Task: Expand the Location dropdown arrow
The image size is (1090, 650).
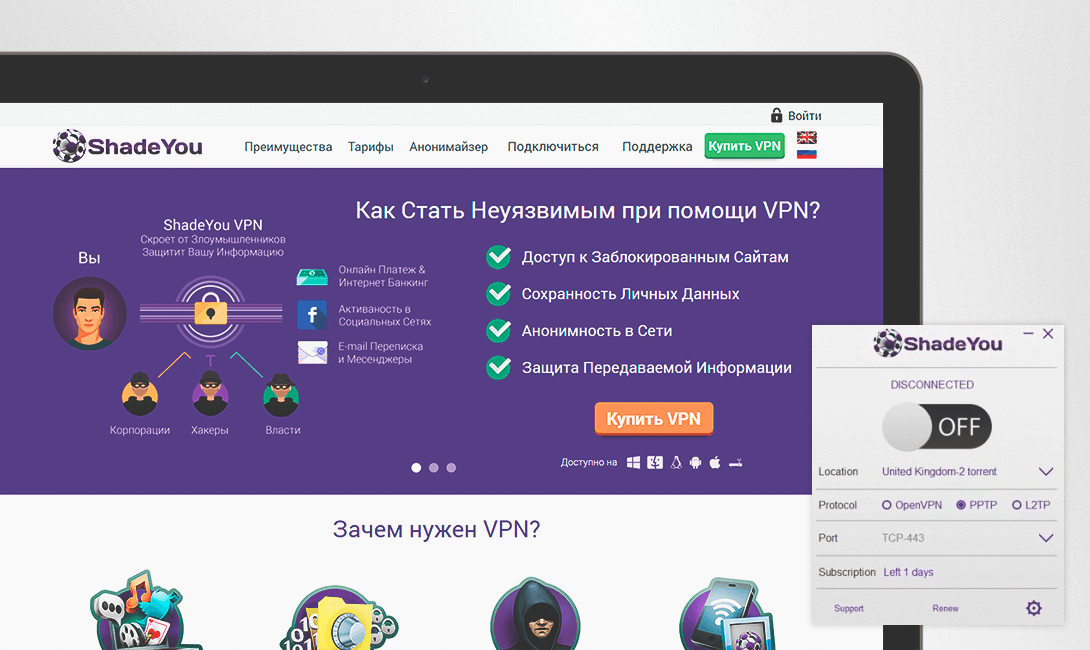Action: pos(1046,471)
